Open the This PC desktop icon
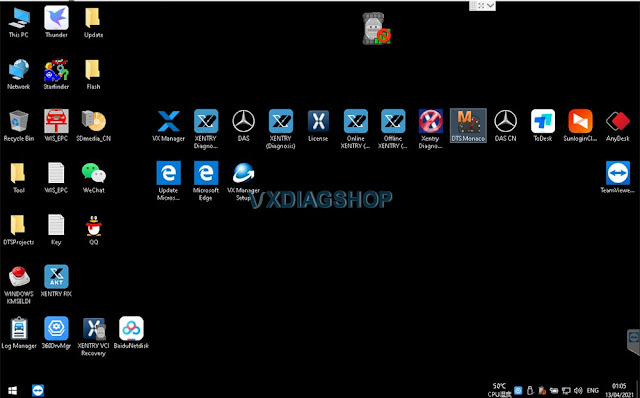Viewport: 640px width, 398px height. (x=19, y=23)
